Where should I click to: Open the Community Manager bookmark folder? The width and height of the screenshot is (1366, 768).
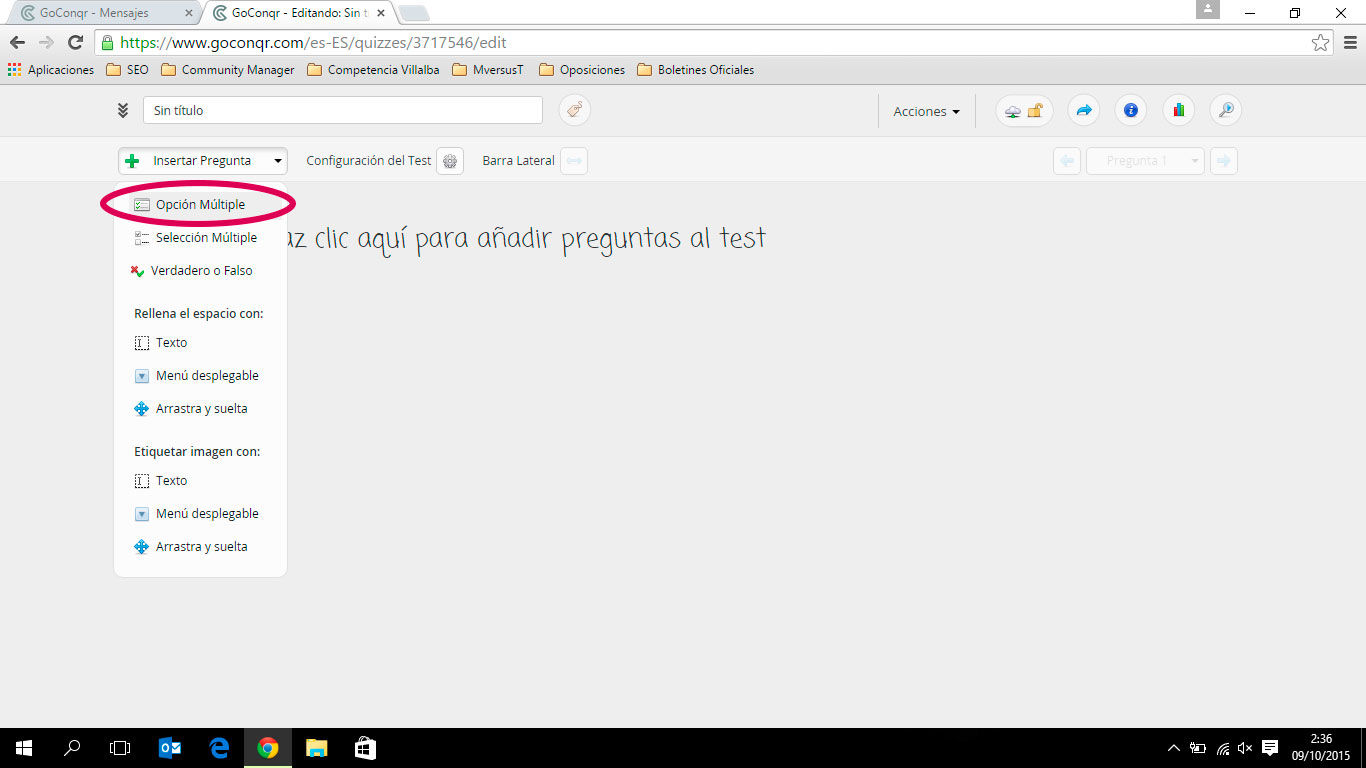228,70
